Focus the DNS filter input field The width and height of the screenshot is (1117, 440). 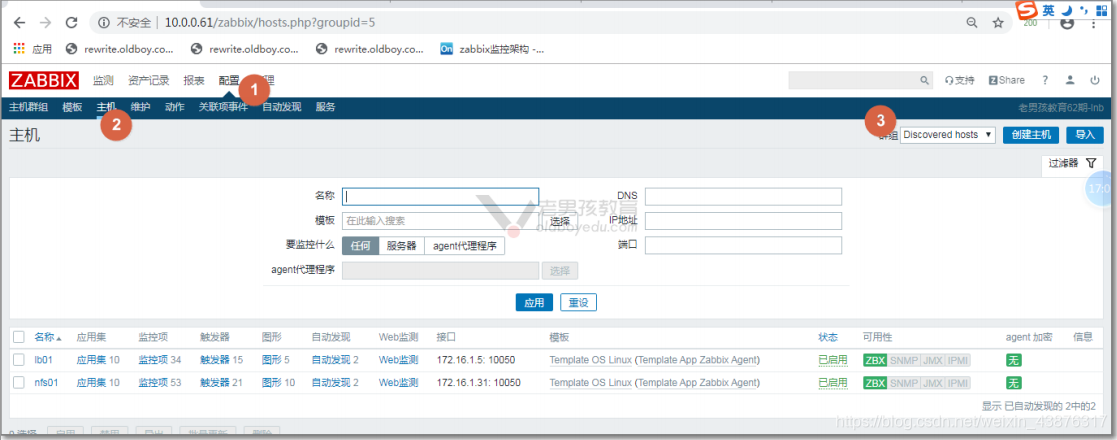click(x=743, y=196)
